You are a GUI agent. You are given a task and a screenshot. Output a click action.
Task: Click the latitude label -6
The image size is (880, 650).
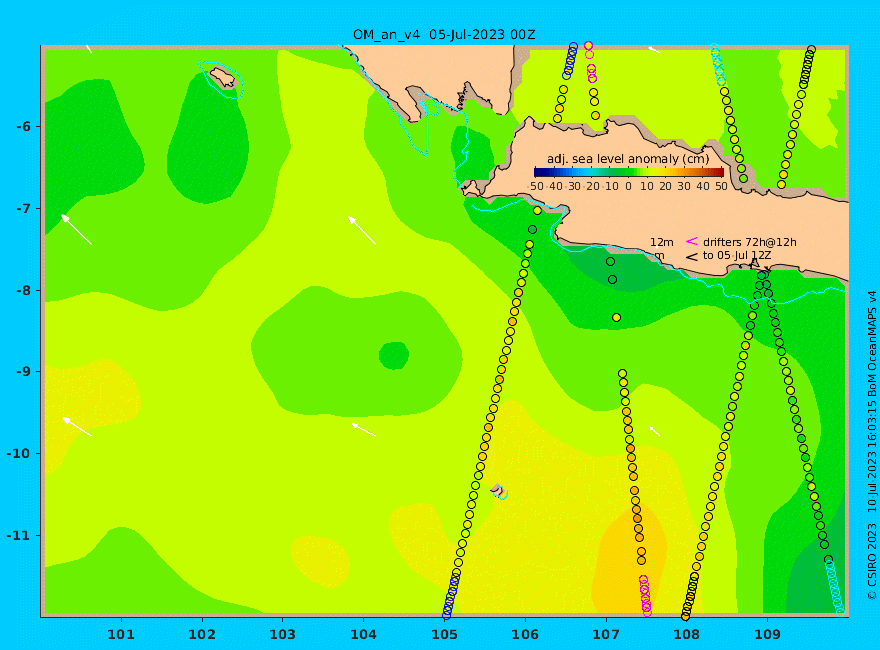pos(25,127)
